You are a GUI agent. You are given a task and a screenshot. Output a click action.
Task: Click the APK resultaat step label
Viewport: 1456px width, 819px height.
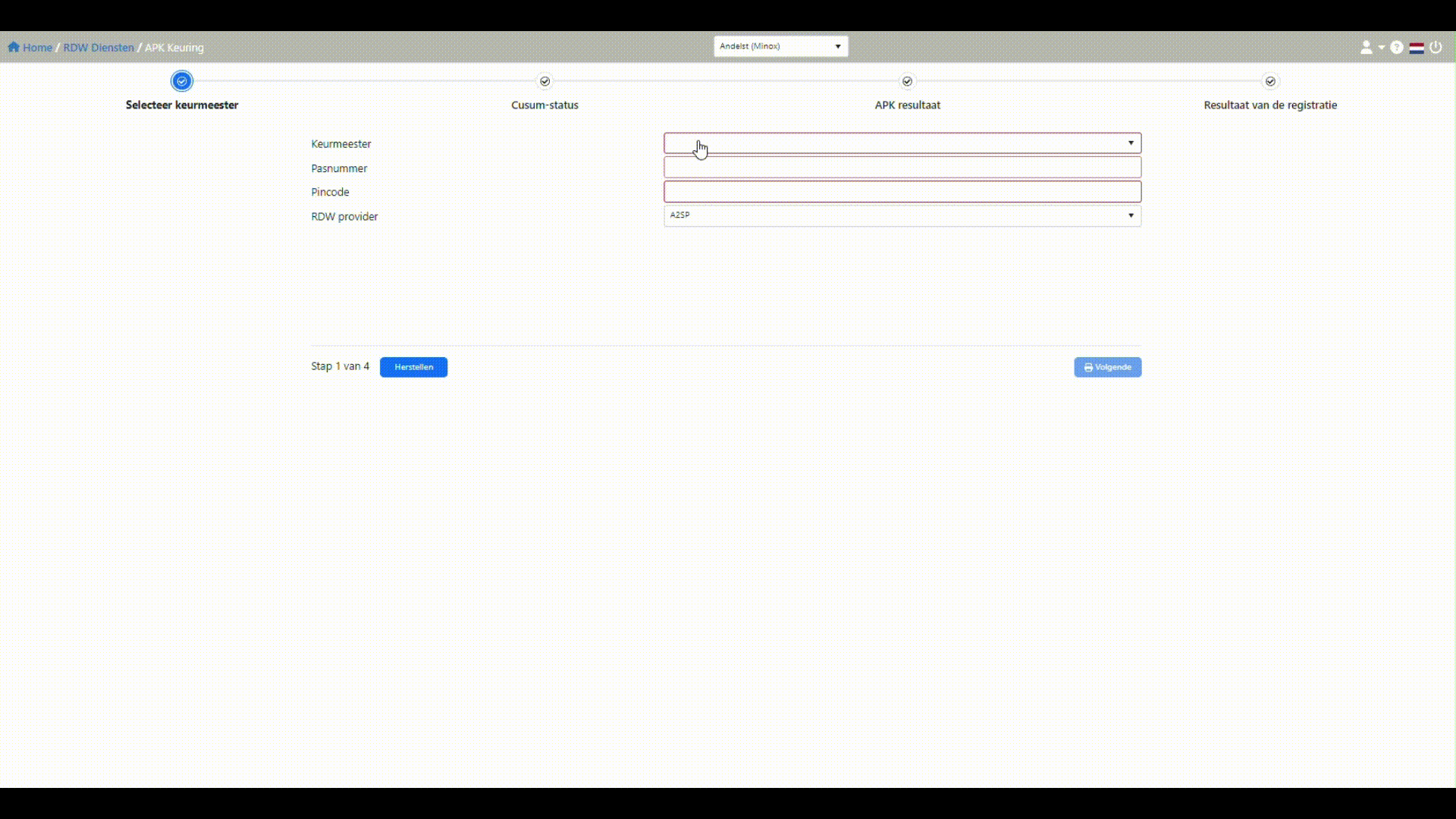coord(907,105)
